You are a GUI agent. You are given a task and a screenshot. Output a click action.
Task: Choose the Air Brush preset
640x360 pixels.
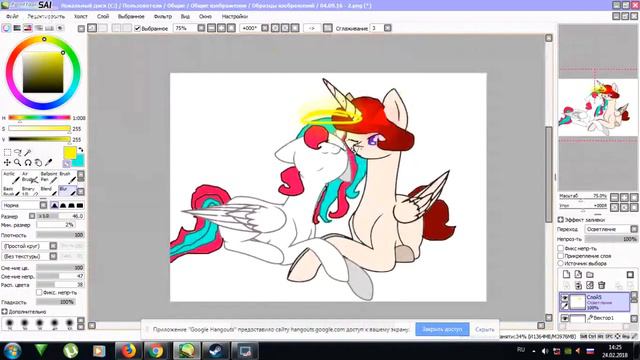click(x=29, y=177)
